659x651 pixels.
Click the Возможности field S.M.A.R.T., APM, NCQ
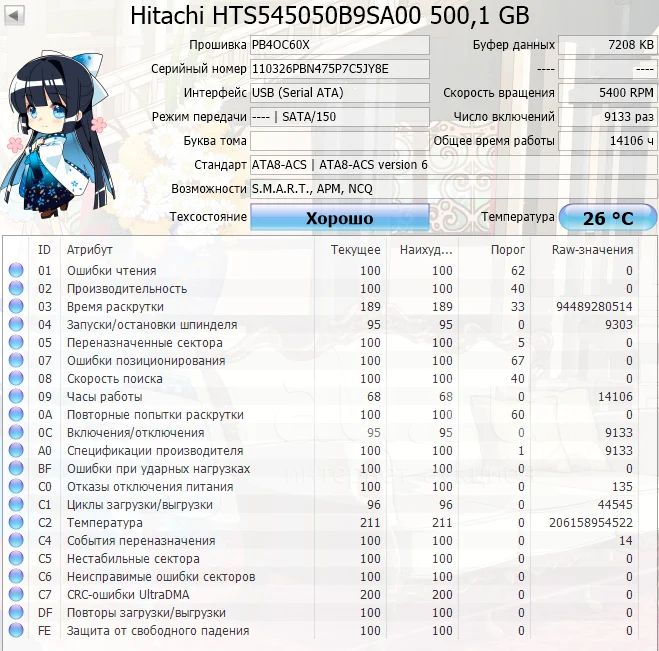coord(453,189)
